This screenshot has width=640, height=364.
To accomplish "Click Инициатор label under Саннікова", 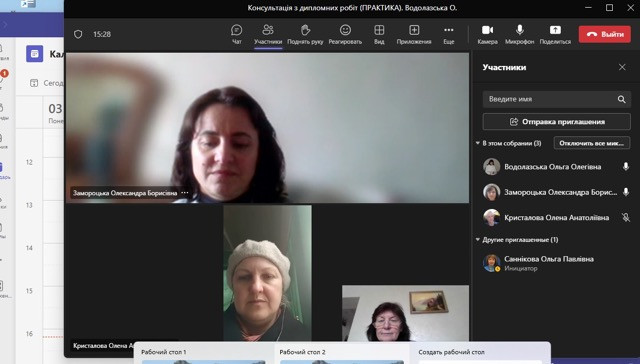I will [x=520, y=269].
